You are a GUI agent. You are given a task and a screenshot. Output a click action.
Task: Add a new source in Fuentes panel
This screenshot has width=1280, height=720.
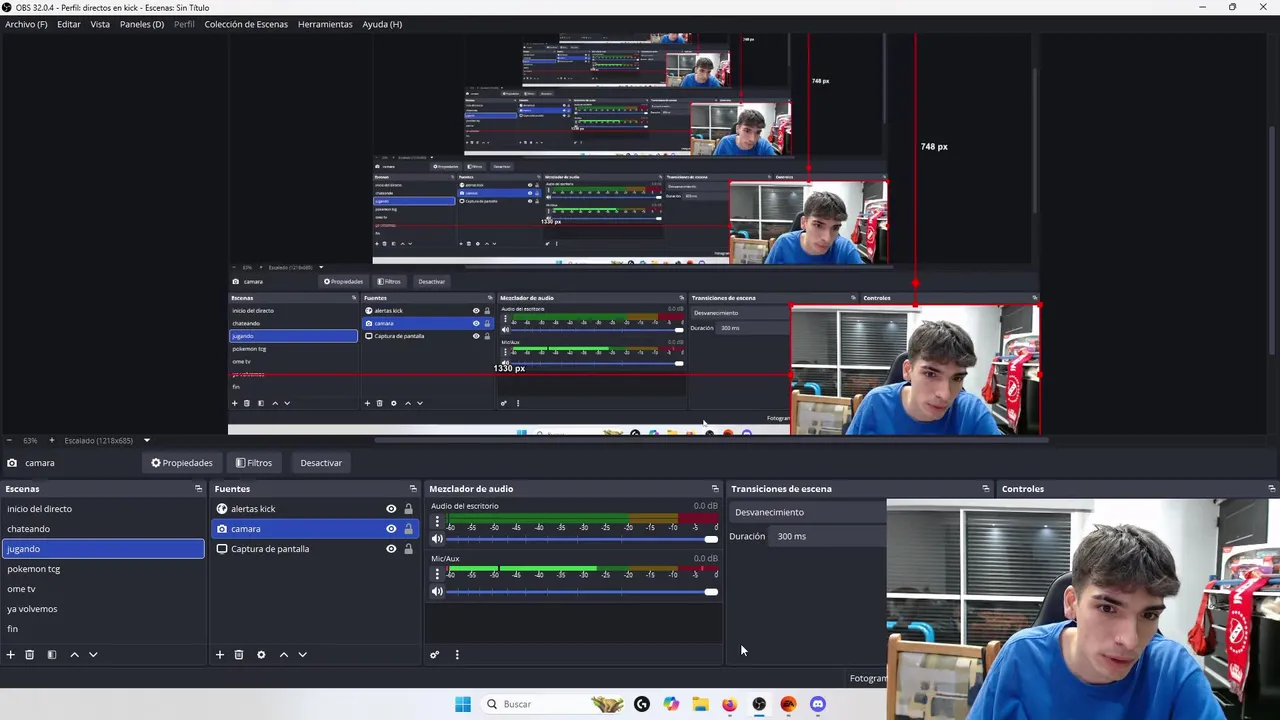click(220, 655)
